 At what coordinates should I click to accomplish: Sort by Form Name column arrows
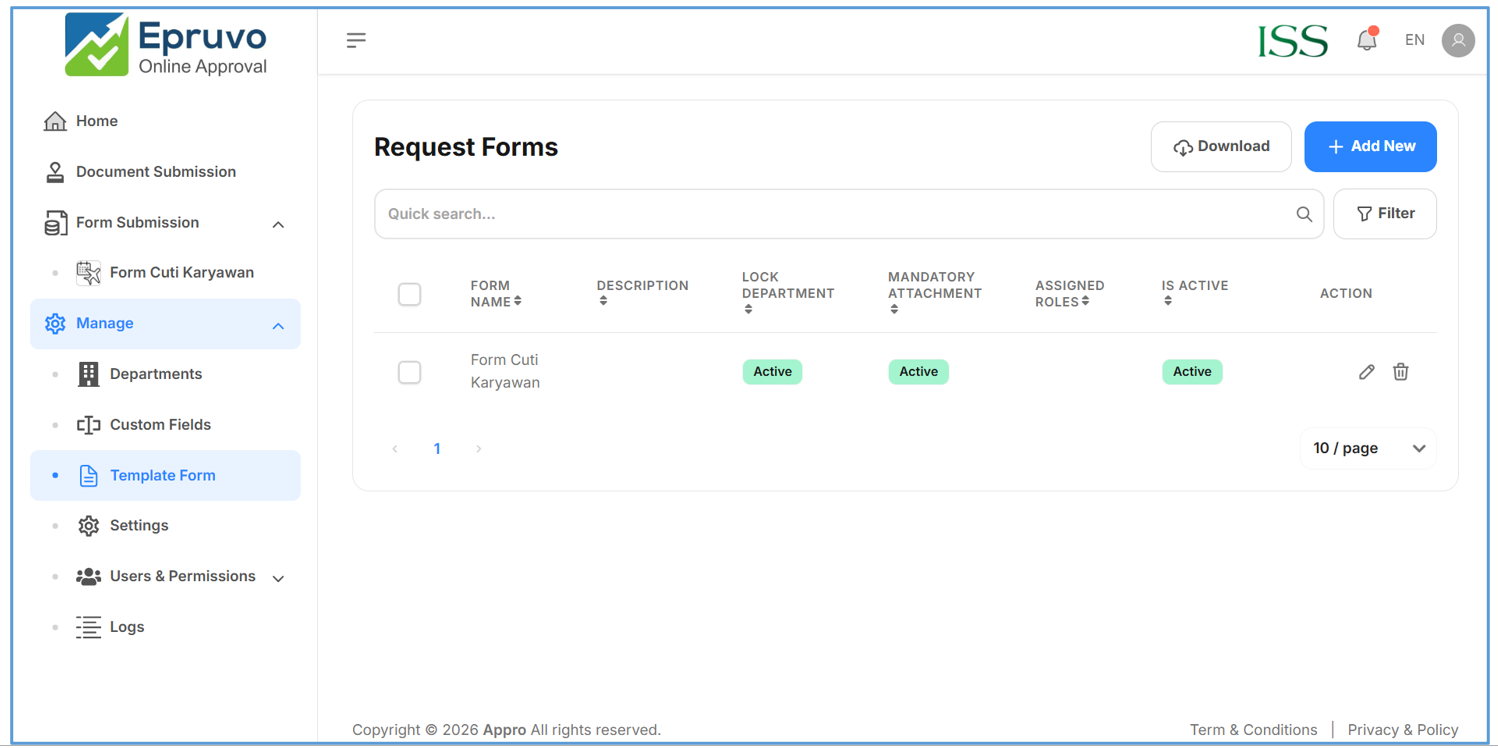(518, 301)
